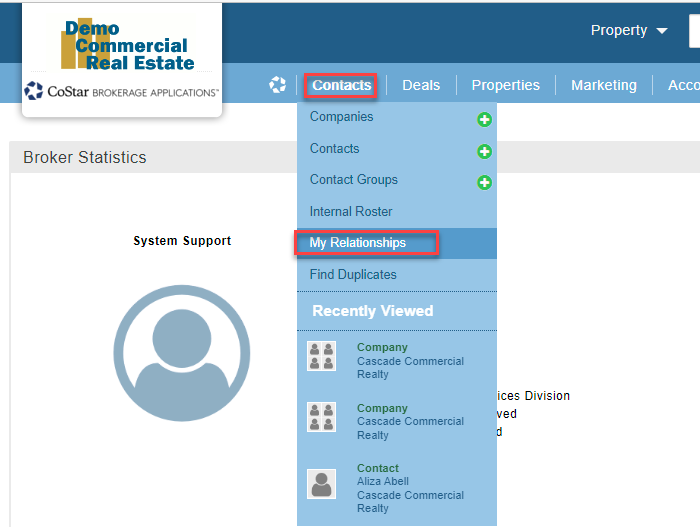Expand the Marketing navigation menu
Screen dimensions: 700x527
tap(603, 86)
